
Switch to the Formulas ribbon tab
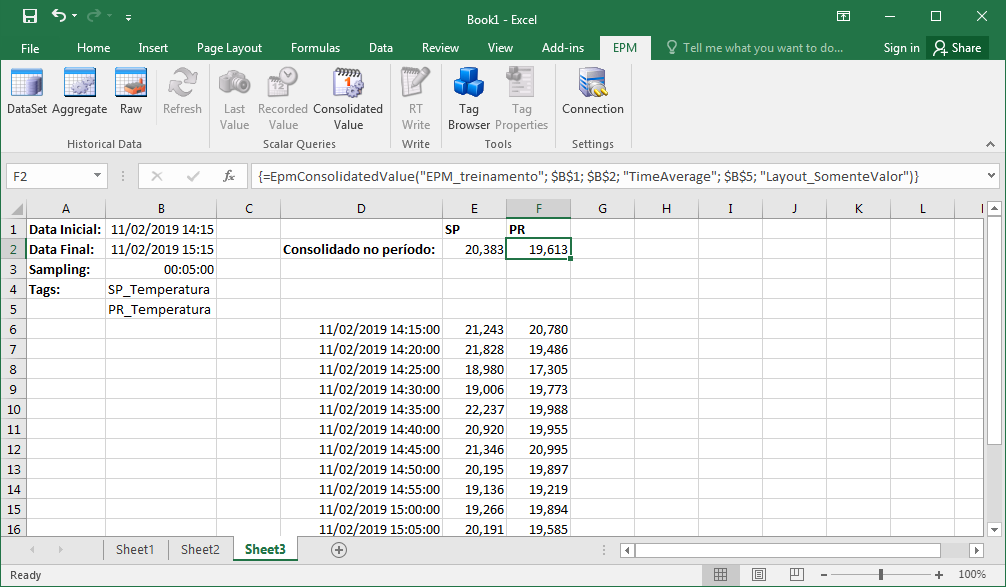pos(315,47)
